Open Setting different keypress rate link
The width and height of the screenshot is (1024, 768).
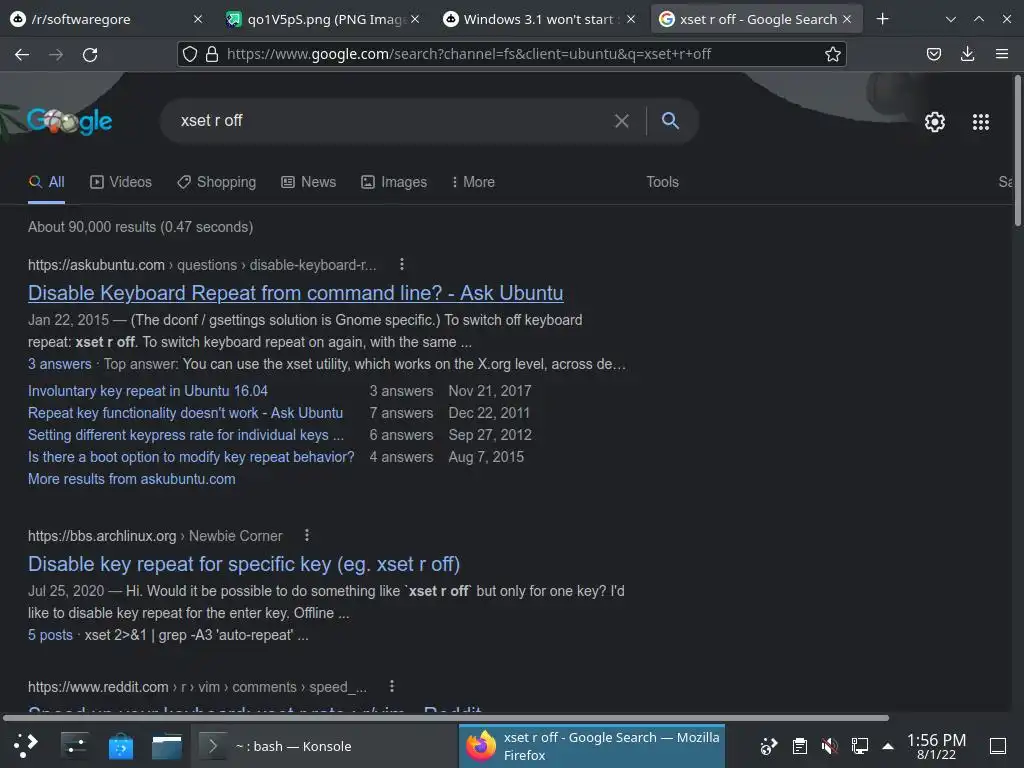pos(185,435)
